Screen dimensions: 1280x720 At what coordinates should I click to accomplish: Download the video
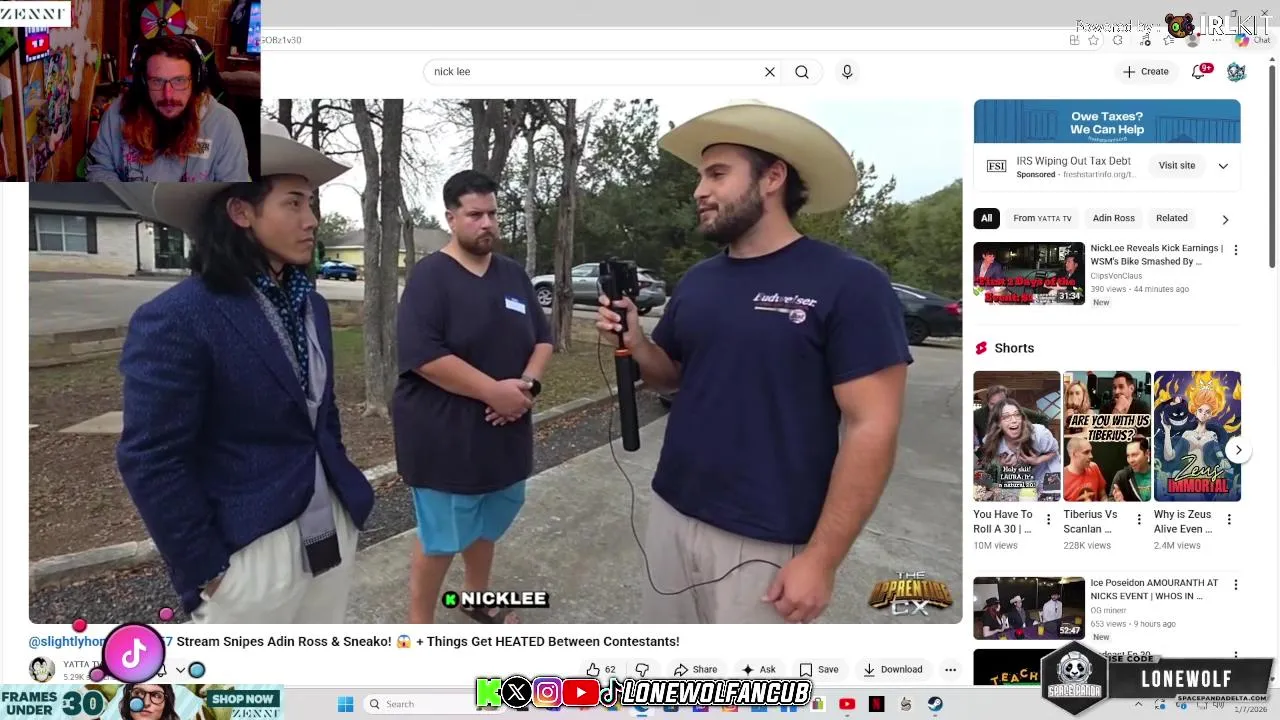893,670
